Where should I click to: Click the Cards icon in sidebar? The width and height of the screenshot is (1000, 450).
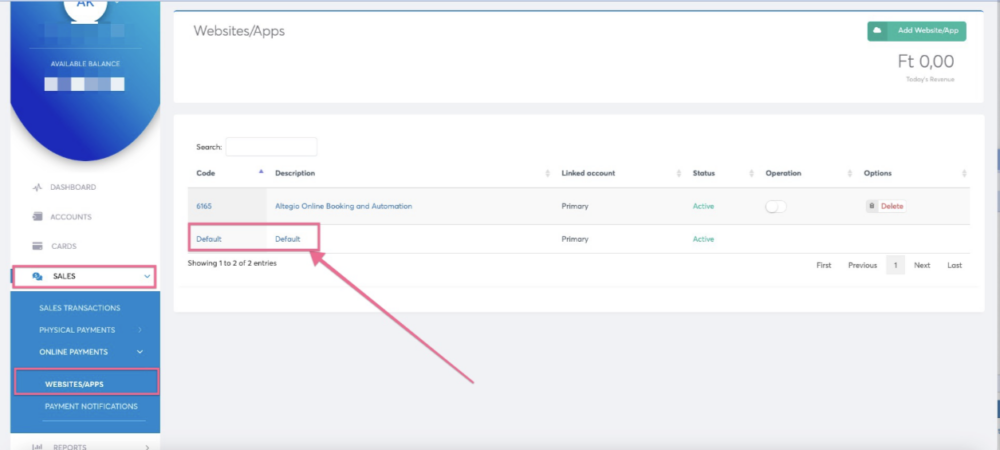pyautogui.click(x=37, y=246)
